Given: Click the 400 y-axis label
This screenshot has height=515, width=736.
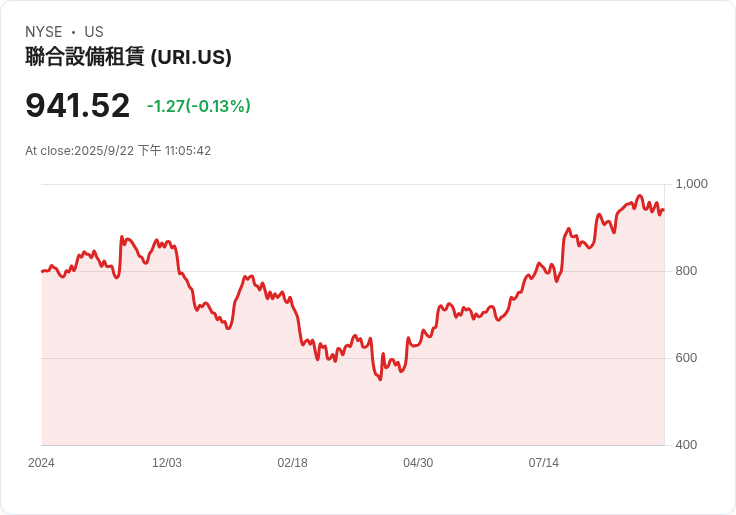Looking at the screenshot, I should pyautogui.click(x=686, y=445).
